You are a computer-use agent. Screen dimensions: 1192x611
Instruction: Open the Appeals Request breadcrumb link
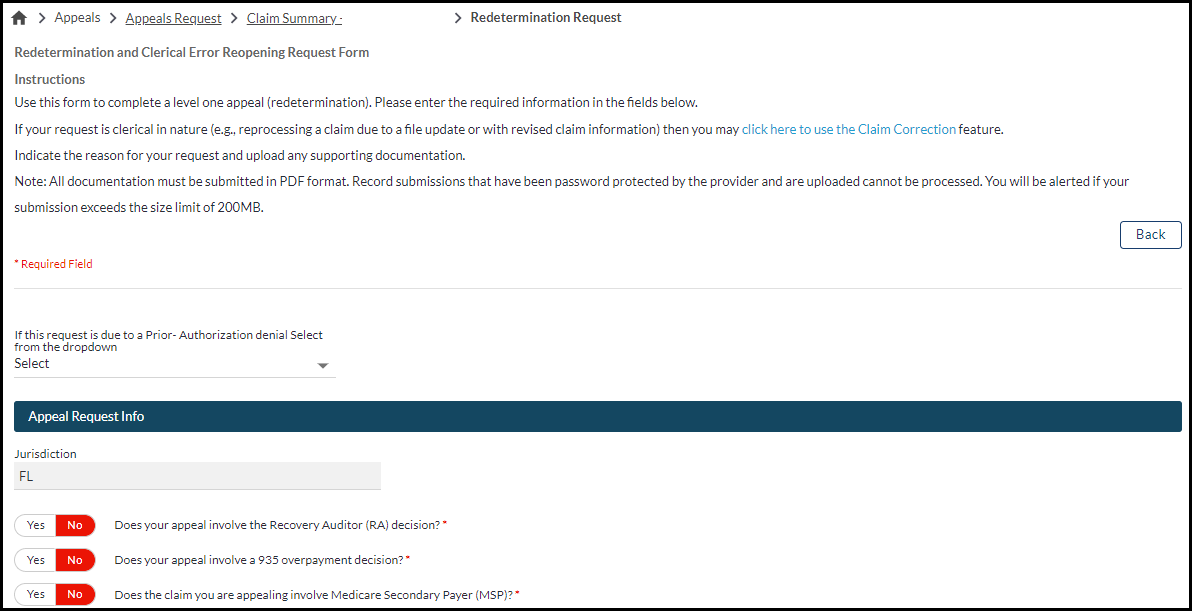pyautogui.click(x=173, y=18)
